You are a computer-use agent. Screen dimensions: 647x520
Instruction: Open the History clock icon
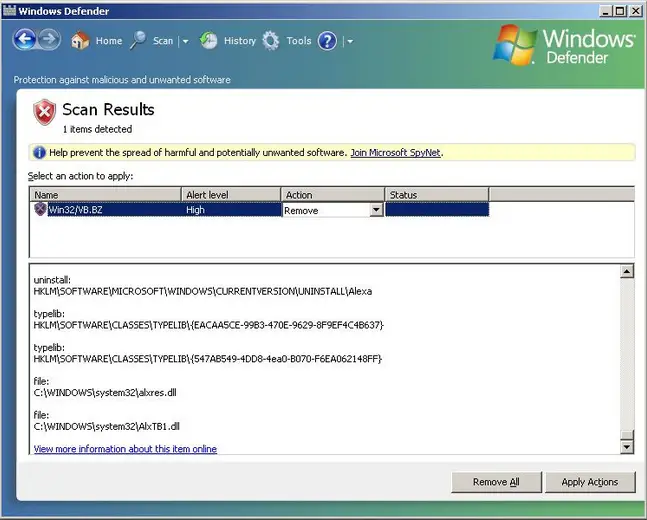pyautogui.click(x=208, y=41)
